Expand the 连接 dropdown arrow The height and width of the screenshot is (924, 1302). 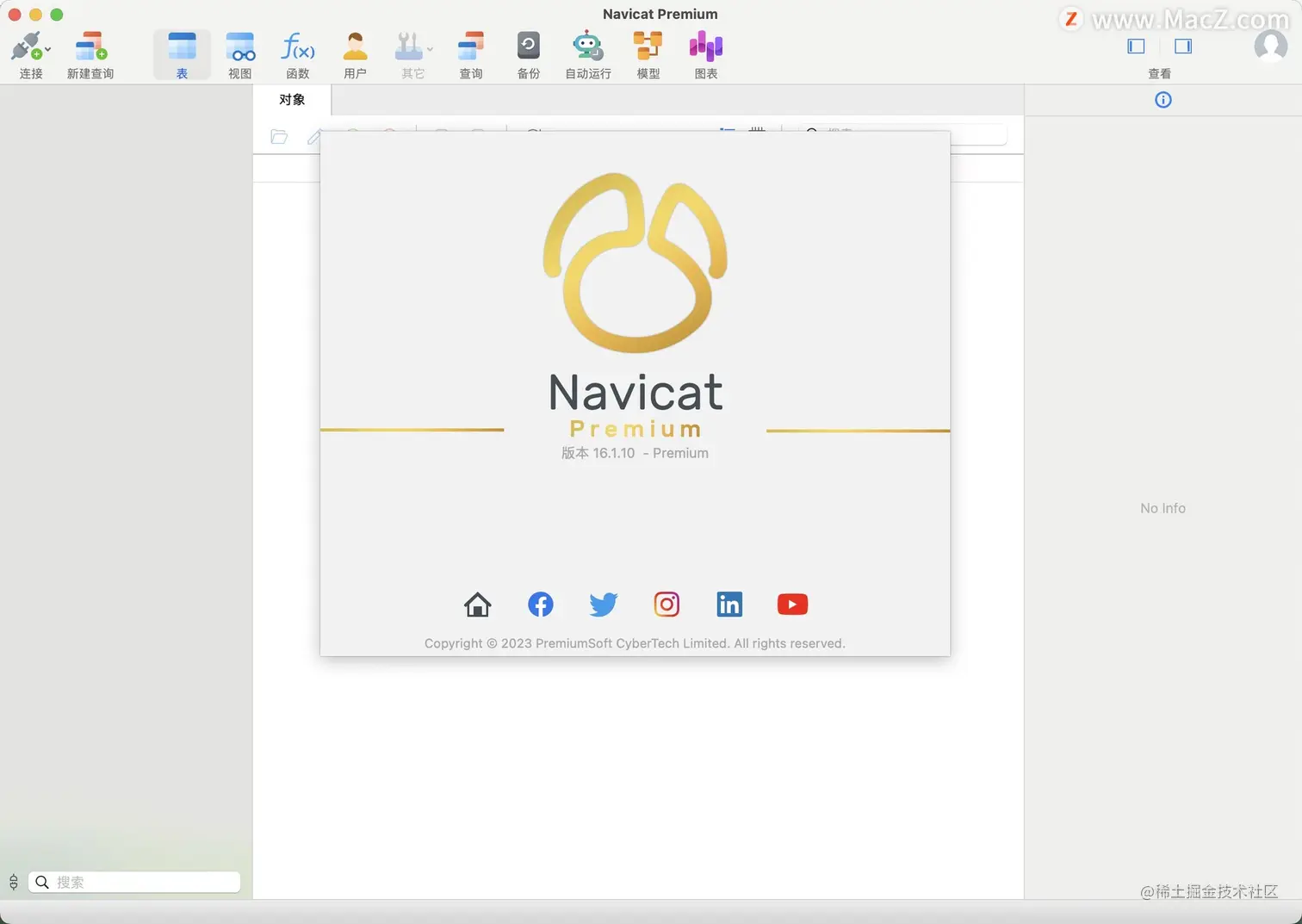(x=47, y=49)
